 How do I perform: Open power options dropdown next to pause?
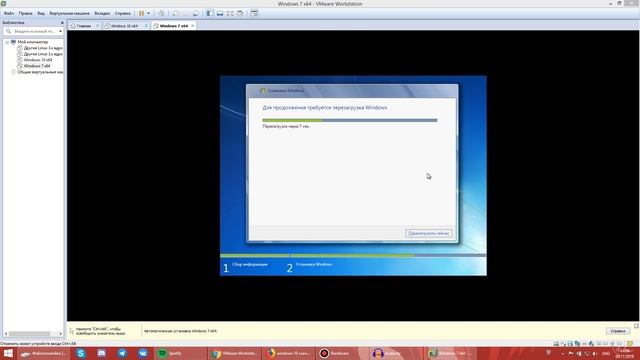tap(148, 13)
